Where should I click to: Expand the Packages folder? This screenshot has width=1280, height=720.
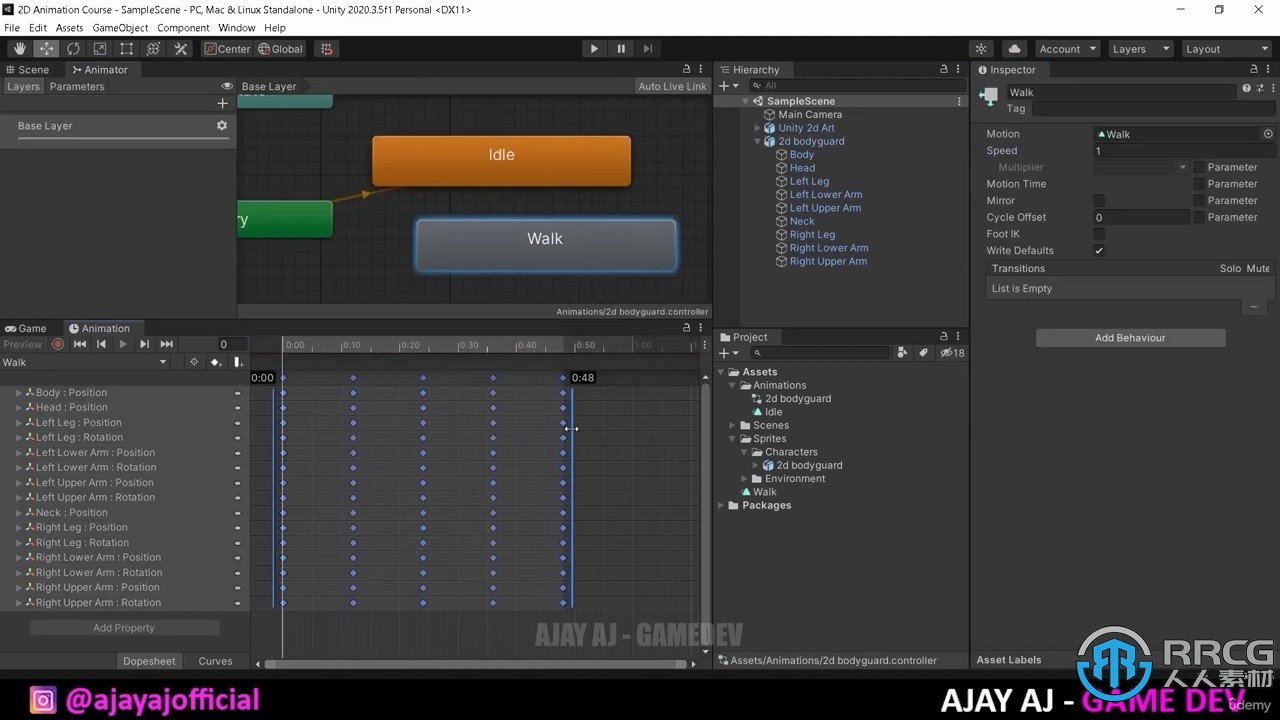point(722,506)
